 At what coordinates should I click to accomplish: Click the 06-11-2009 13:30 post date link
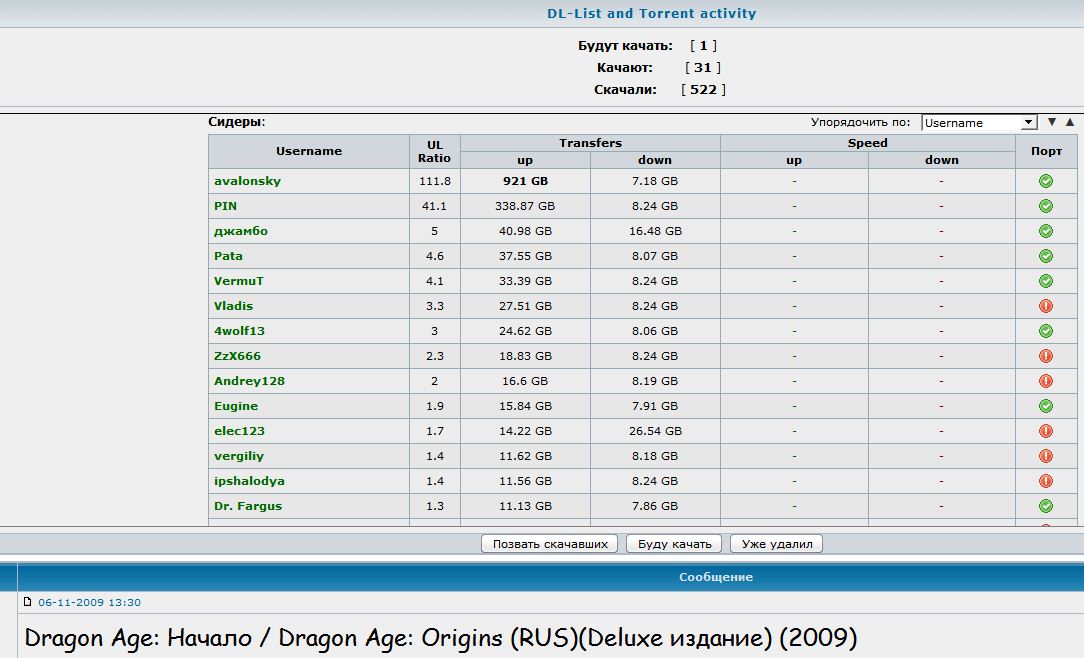(89, 602)
